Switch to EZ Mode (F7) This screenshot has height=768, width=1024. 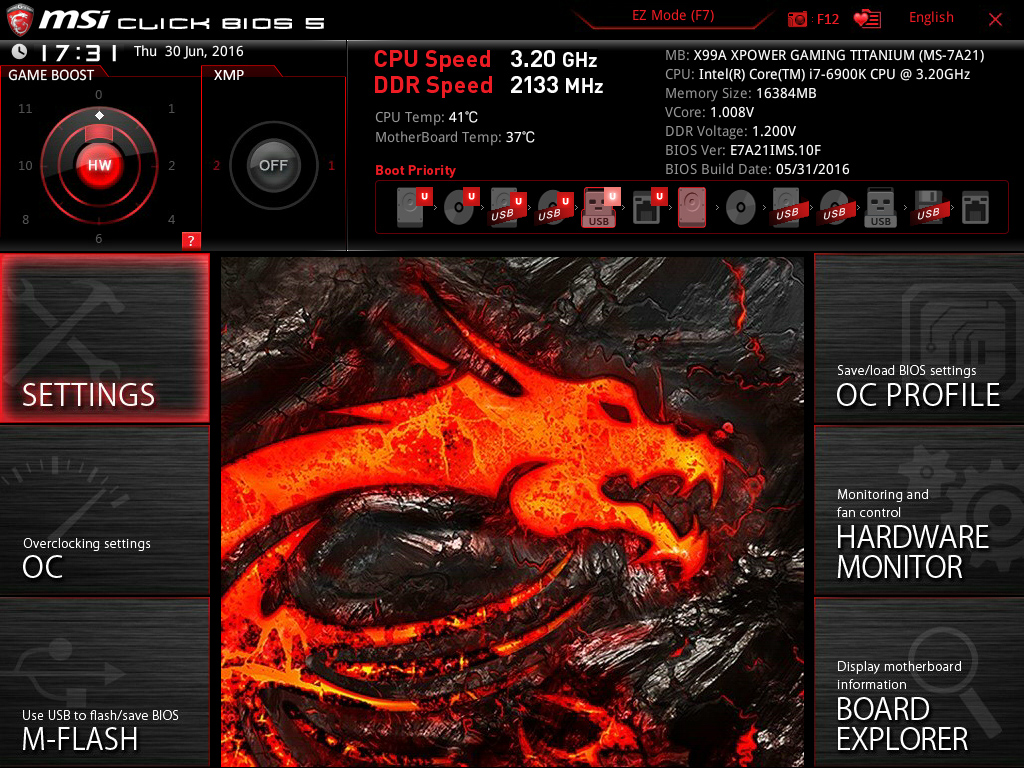pos(673,16)
